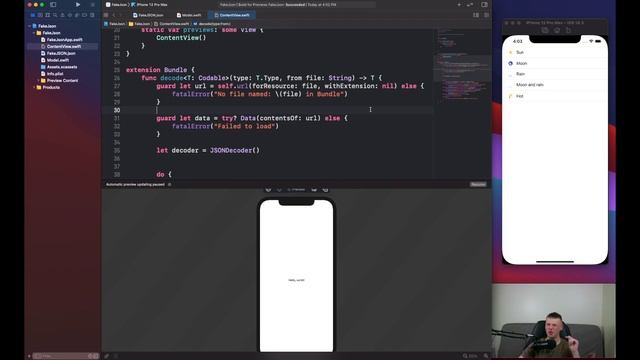Open canvas zoom percentage control

click(470, 356)
